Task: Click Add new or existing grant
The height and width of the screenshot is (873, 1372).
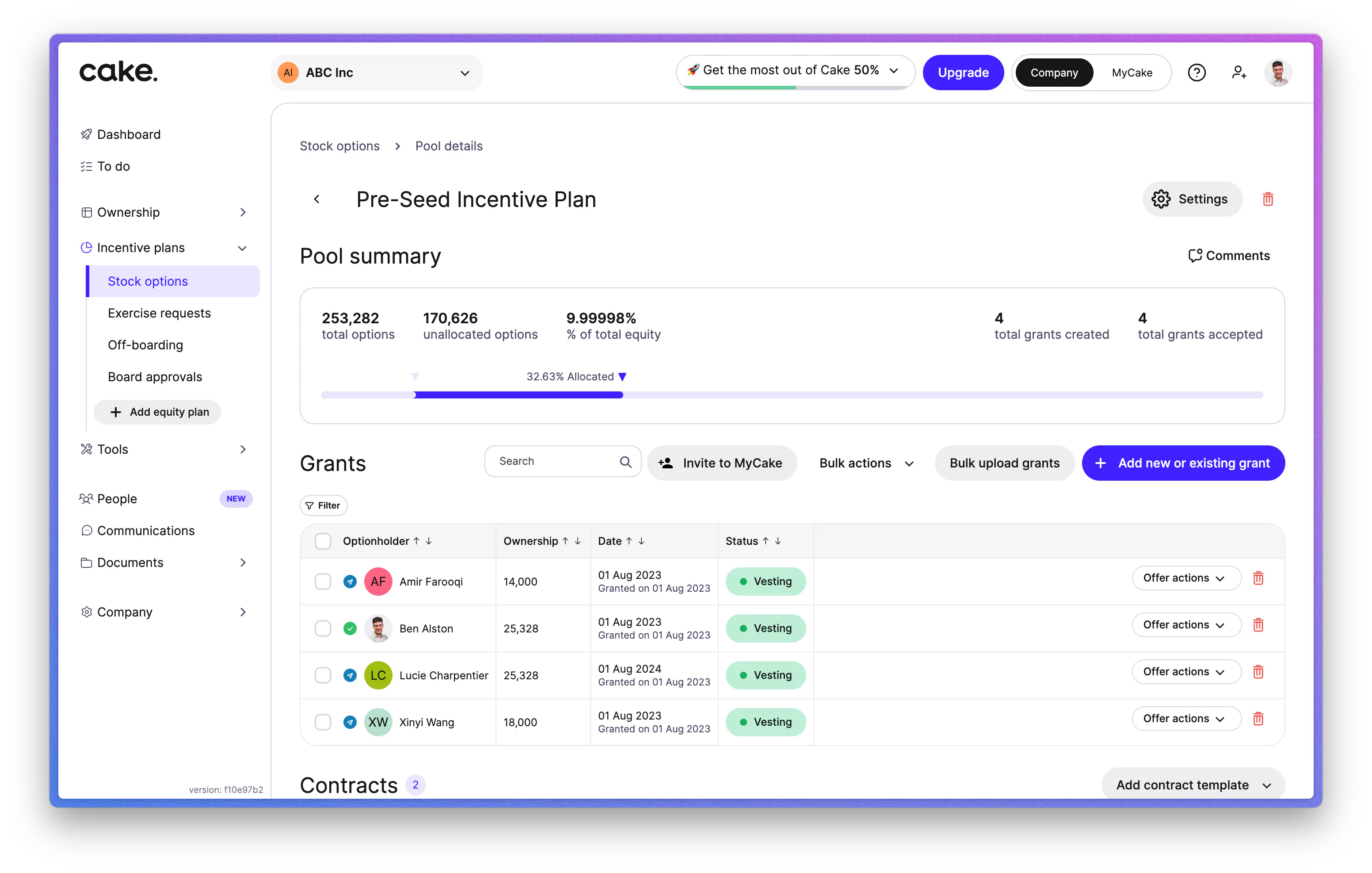Action: [1183, 463]
